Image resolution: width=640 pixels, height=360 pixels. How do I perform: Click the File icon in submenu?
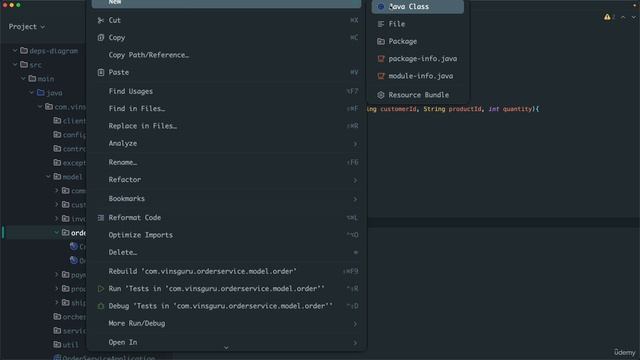coord(381,24)
